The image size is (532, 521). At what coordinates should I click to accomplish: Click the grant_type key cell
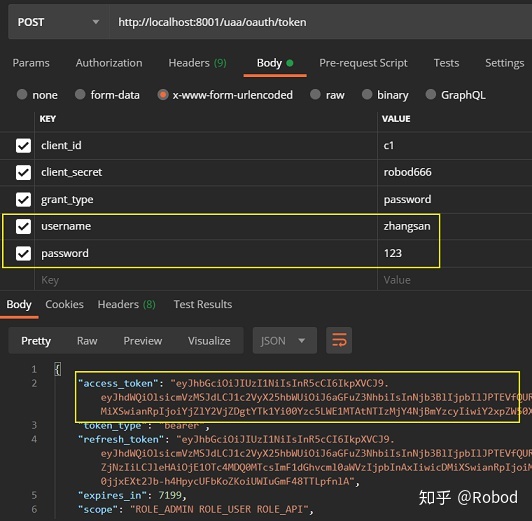pos(206,199)
